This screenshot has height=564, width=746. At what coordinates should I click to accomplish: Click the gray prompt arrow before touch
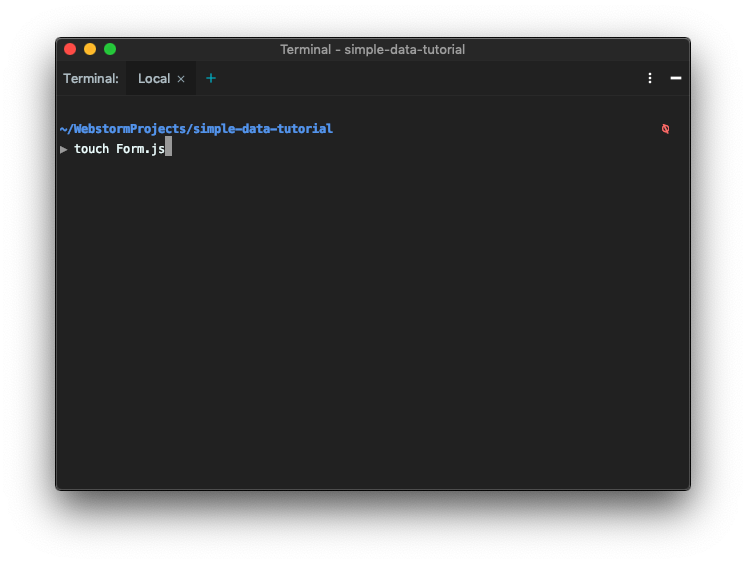pos(64,149)
